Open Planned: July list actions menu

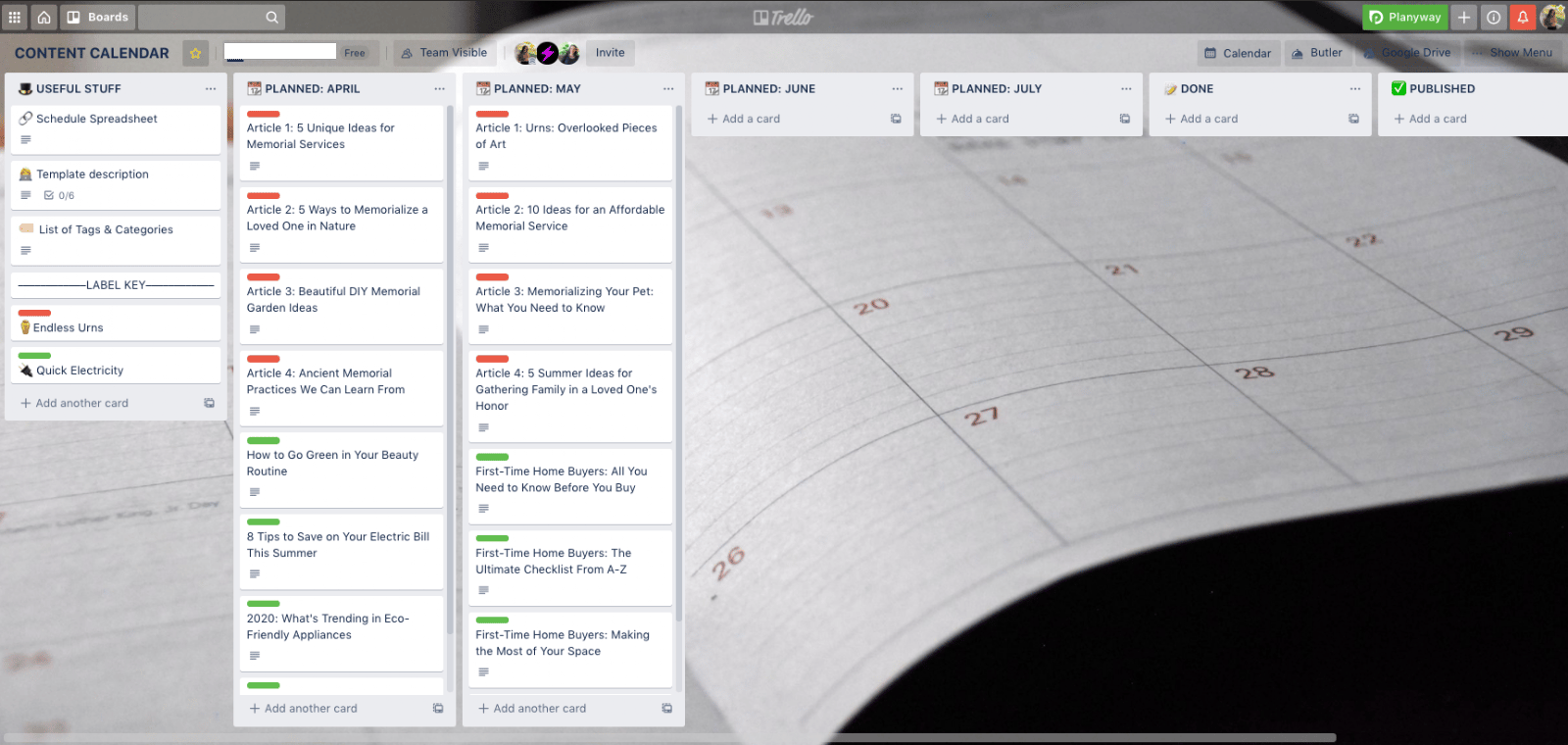1127,88
